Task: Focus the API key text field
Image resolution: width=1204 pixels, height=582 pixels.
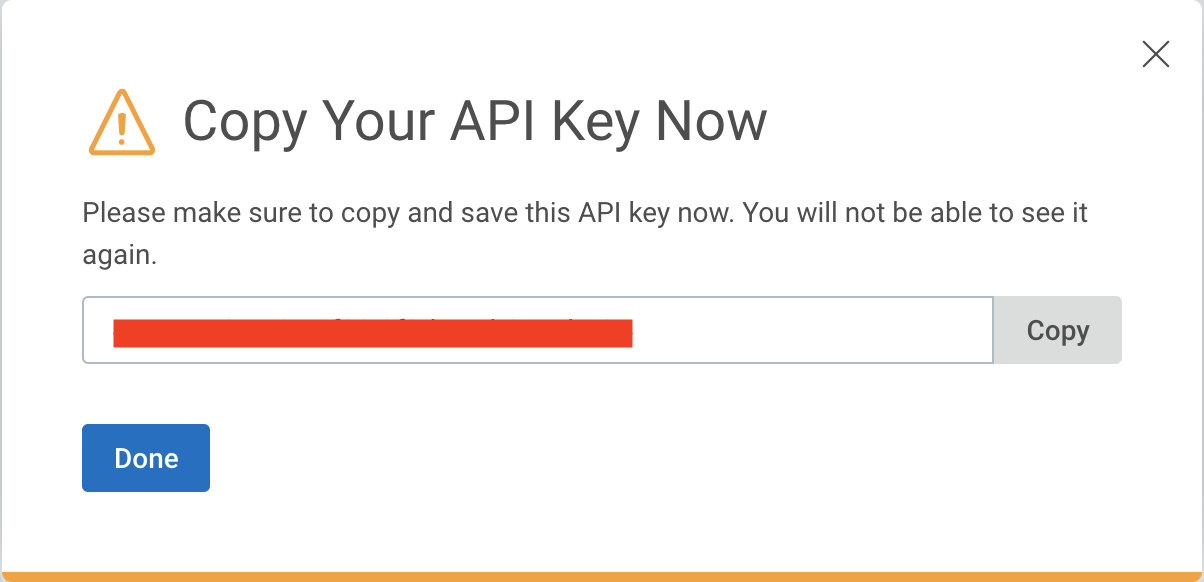Action: coord(538,330)
